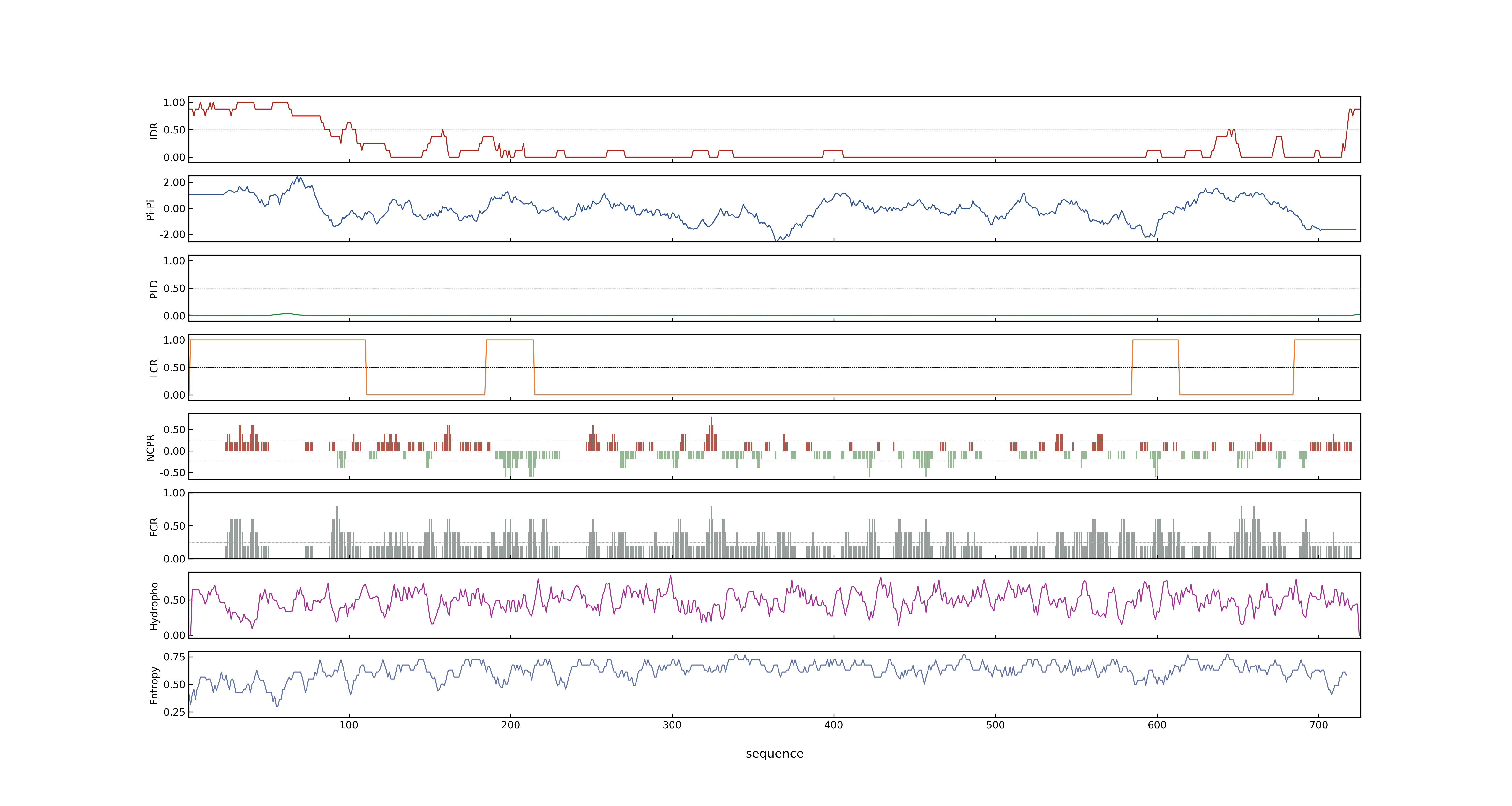Click the 1.00 tick on PLD panel

click(x=174, y=261)
